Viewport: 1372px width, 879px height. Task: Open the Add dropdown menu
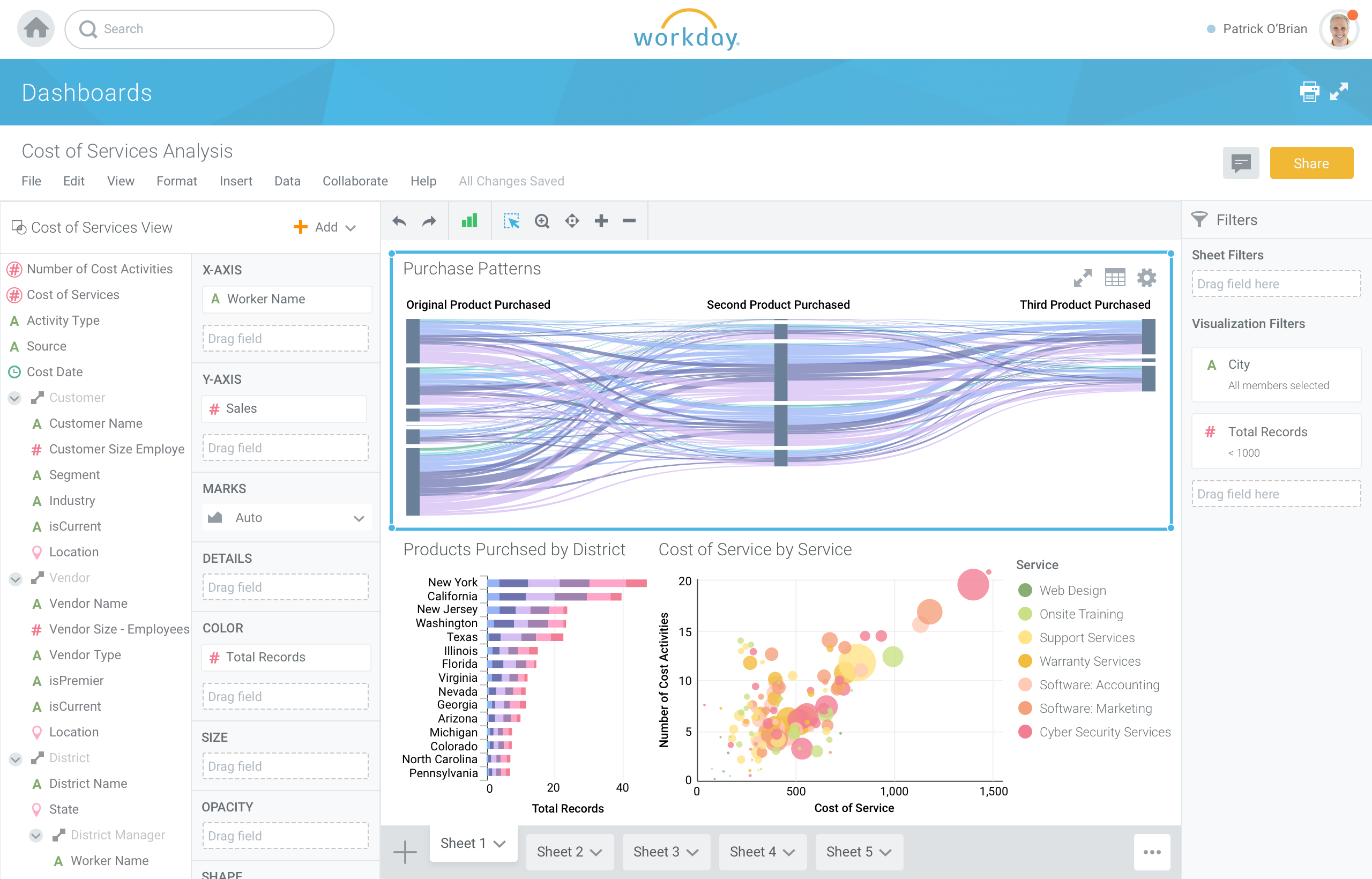pyautogui.click(x=325, y=227)
